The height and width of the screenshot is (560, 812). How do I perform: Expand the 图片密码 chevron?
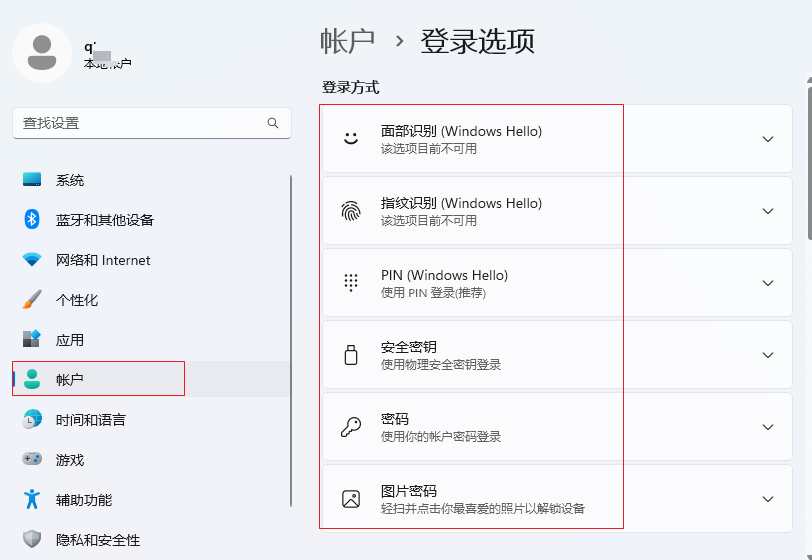(768, 499)
